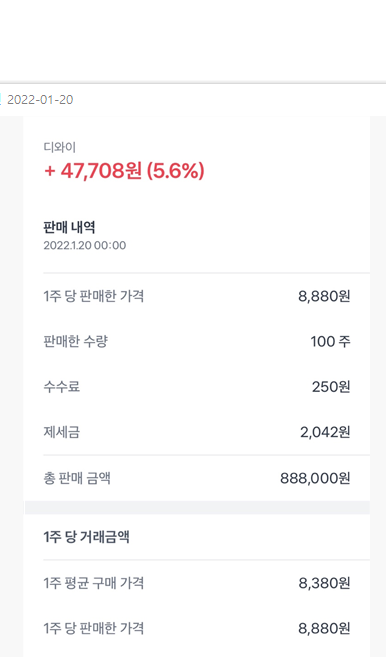Click the 250원 fee amount
Viewport: 386px width, 657px height.
[x=331, y=387]
